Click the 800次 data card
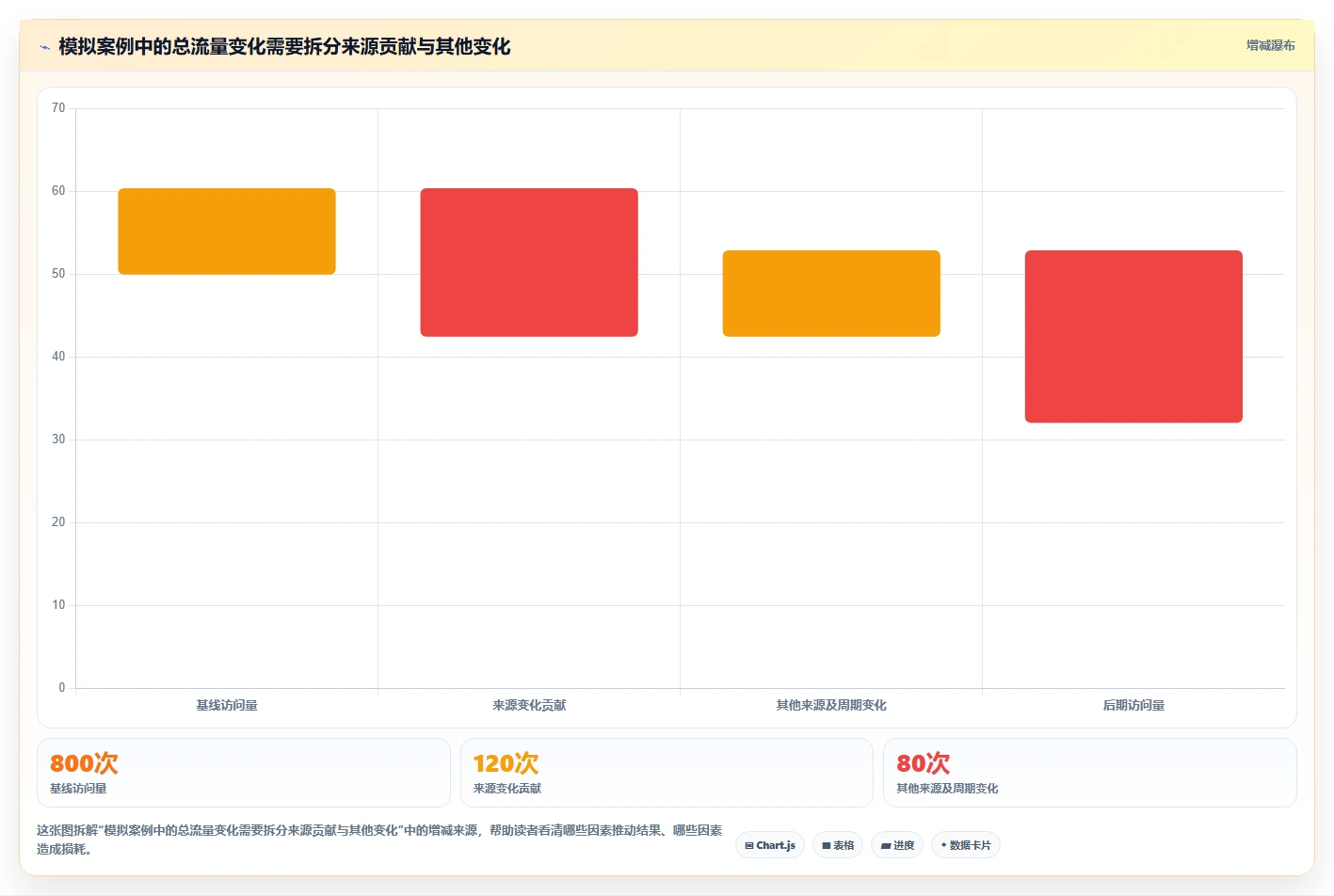1334x896 pixels. click(244, 773)
